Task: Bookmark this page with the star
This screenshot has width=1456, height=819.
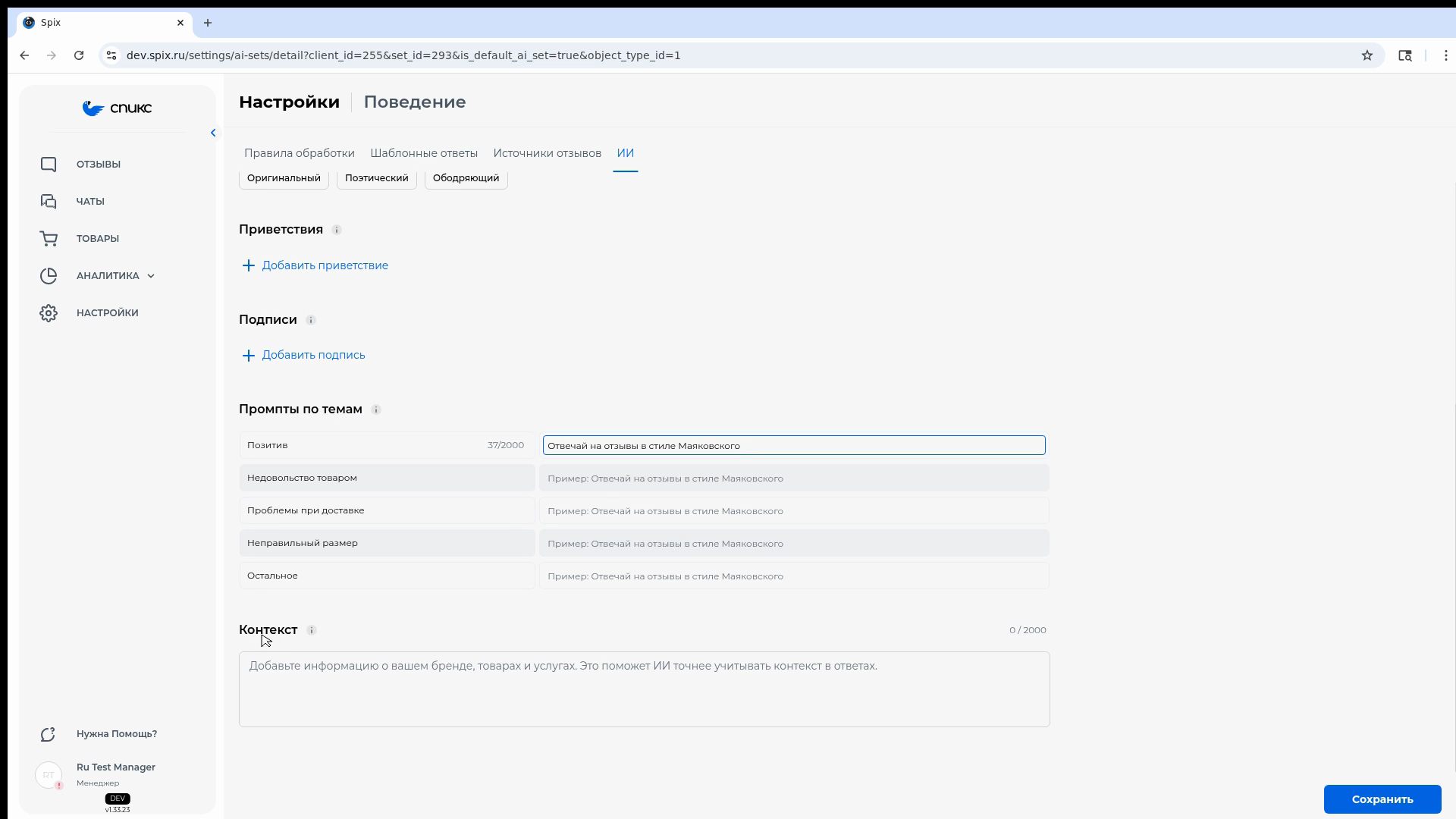Action: click(x=1367, y=55)
